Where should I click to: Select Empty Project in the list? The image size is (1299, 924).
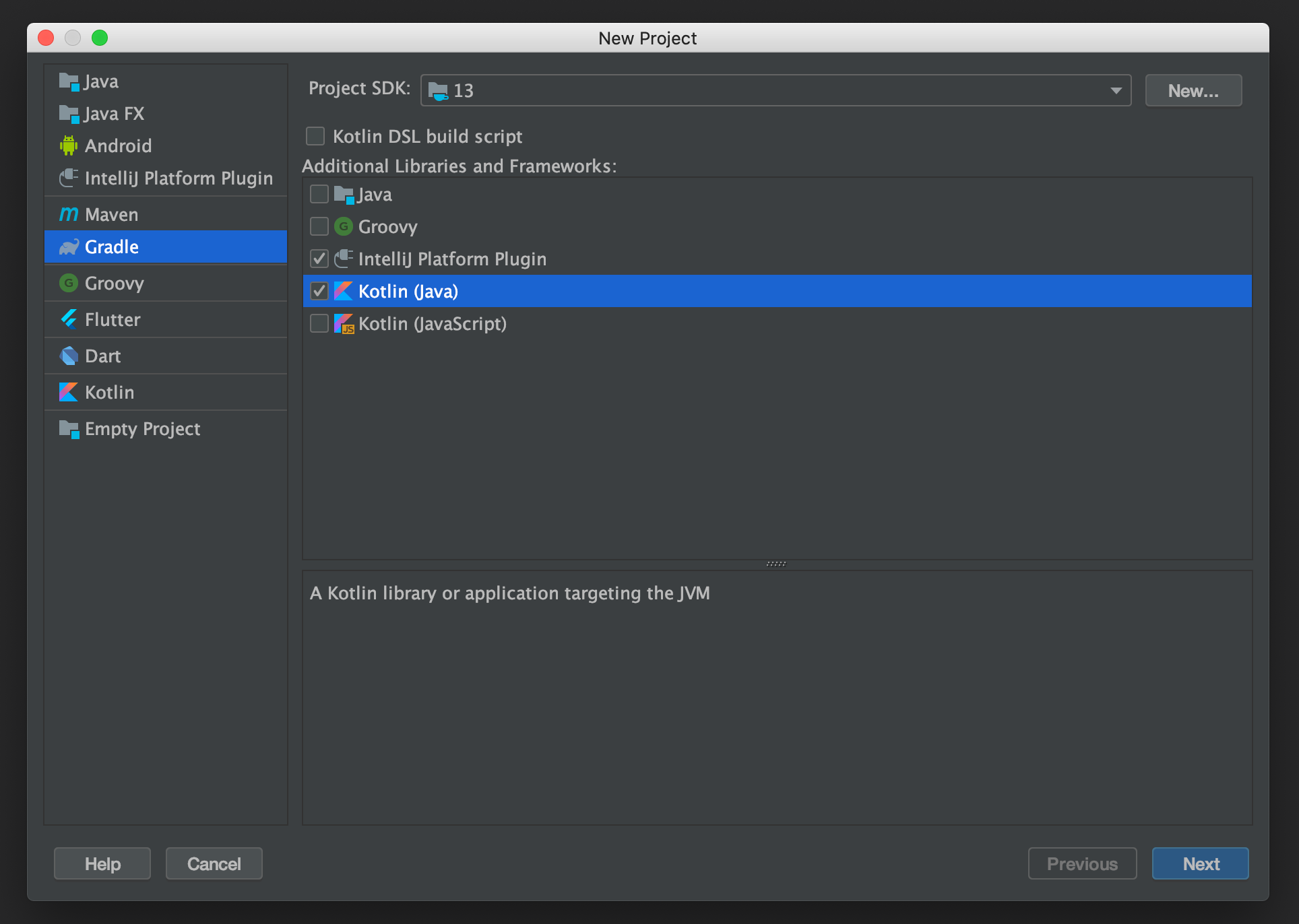142,429
